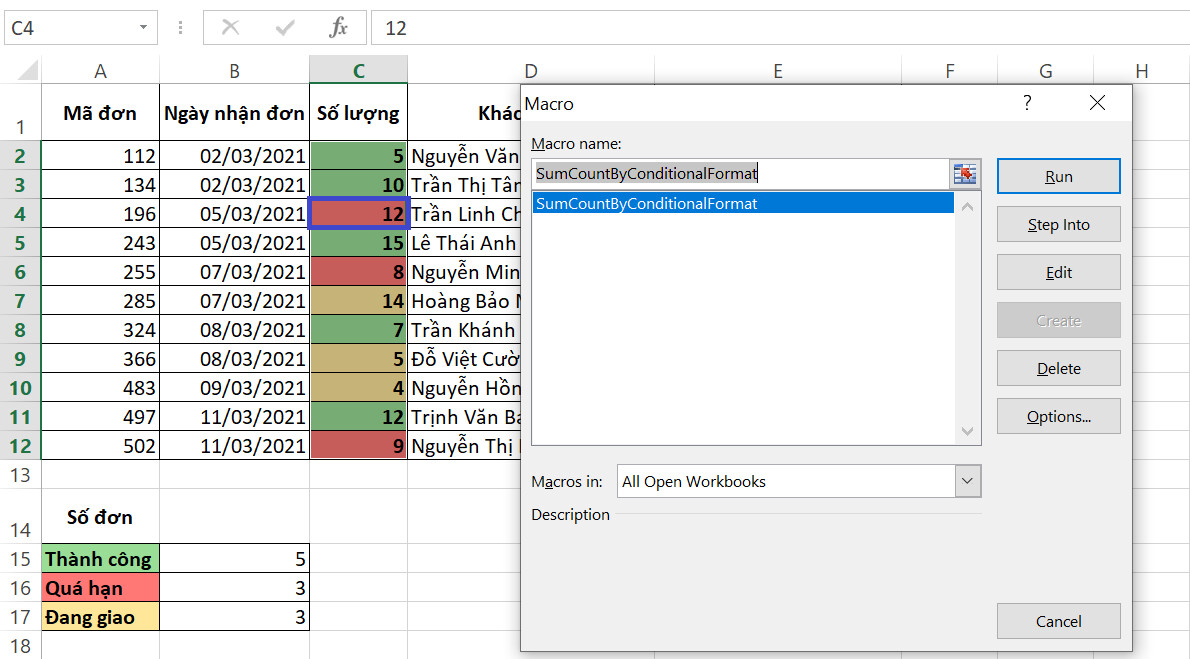The height and width of the screenshot is (659, 1190).
Task: Select column C header
Action: (358, 70)
